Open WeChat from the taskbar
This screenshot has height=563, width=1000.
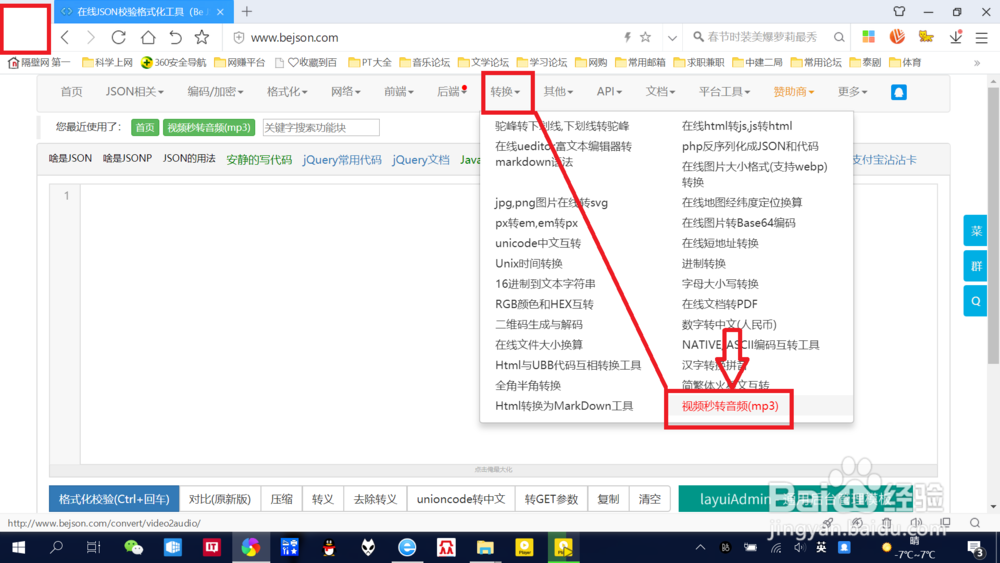pyautogui.click(x=133, y=548)
